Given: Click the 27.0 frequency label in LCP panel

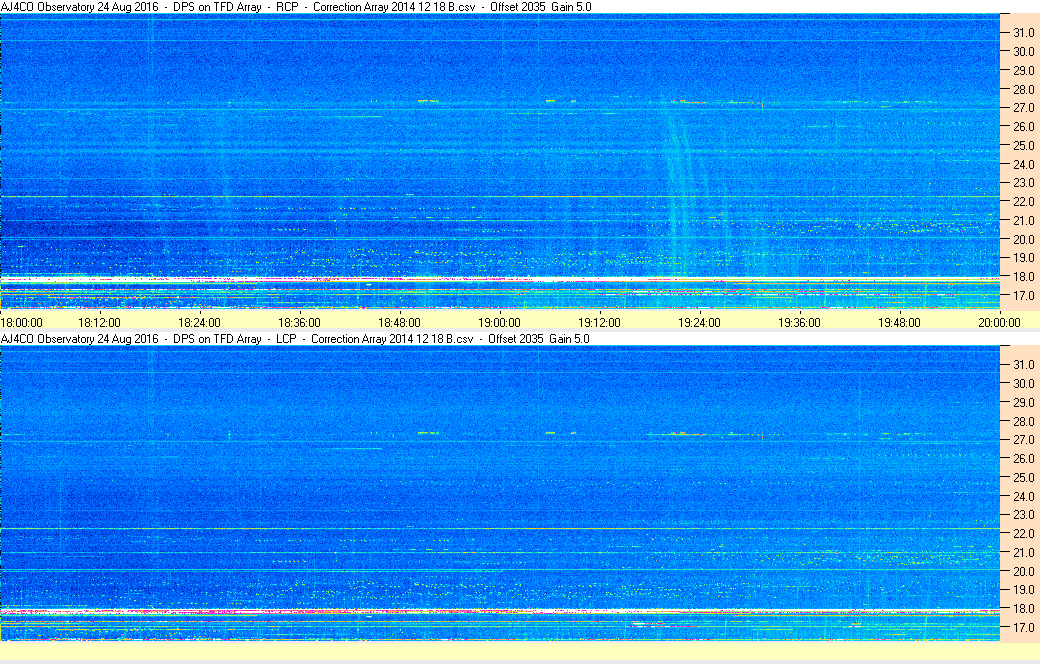Looking at the screenshot, I should pyautogui.click(x=1023, y=440).
